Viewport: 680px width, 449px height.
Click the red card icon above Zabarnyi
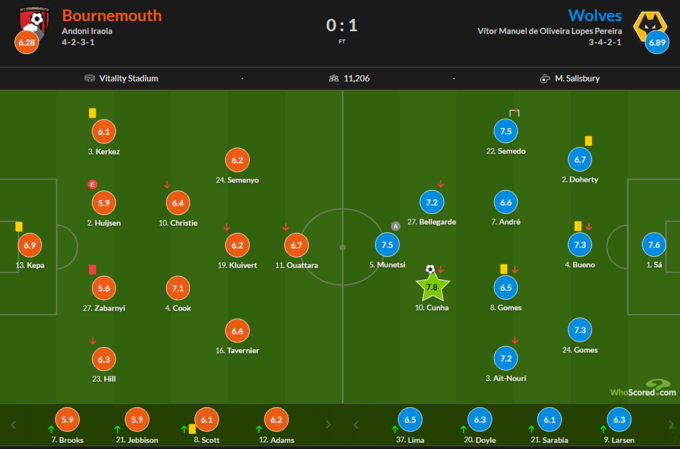[x=92, y=269]
